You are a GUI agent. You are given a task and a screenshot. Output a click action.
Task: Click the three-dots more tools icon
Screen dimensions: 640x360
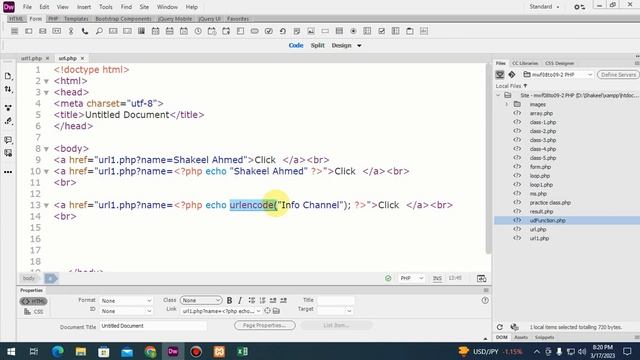tap(8, 172)
